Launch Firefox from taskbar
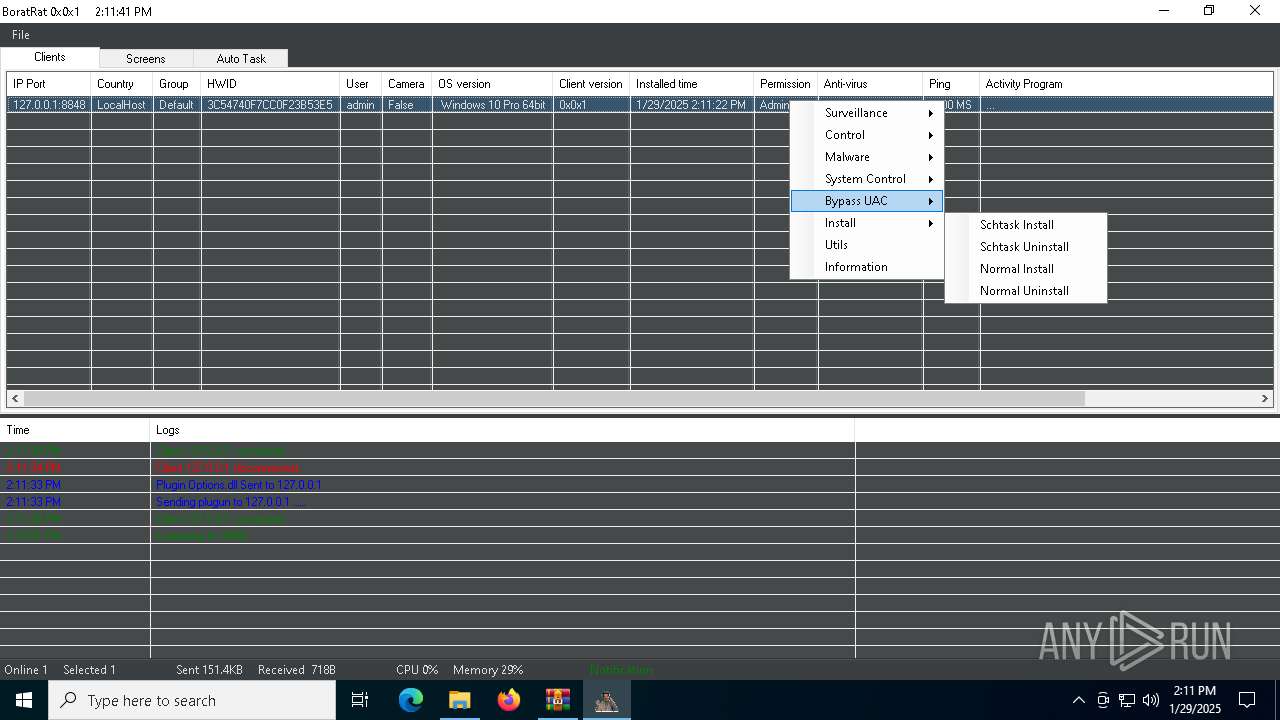Screen dimensions: 1280x720 pos(509,700)
